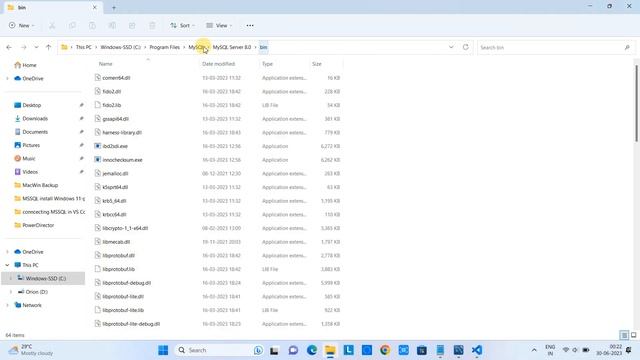Click the Search bin input field

point(551,47)
